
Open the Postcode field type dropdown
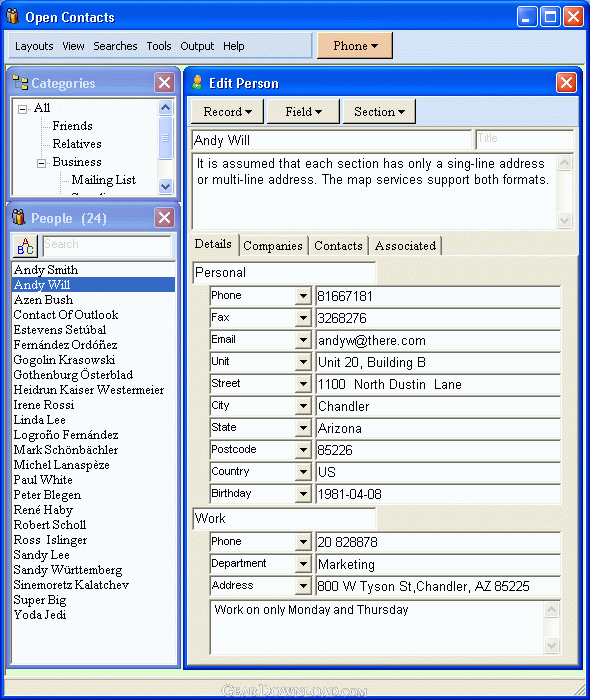pos(303,450)
